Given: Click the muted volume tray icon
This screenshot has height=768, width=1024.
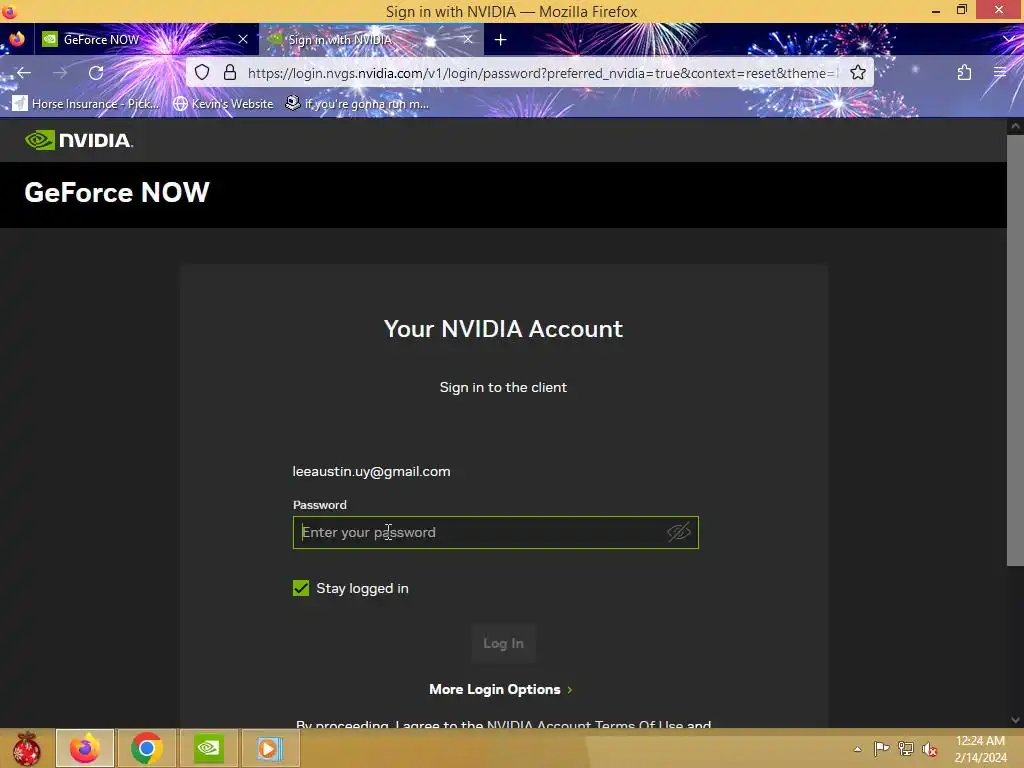Looking at the screenshot, I should [x=930, y=749].
